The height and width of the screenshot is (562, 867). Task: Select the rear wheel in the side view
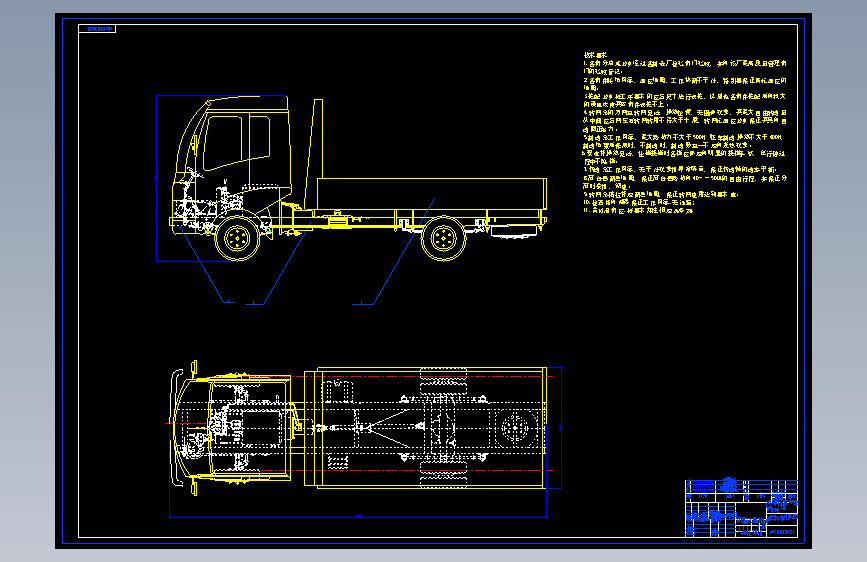pyautogui.click(x=443, y=238)
